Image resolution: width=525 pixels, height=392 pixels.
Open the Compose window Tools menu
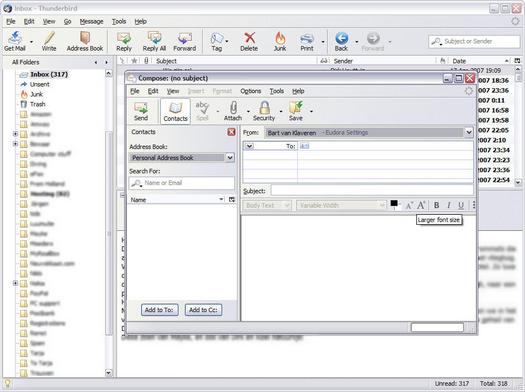[x=277, y=91]
